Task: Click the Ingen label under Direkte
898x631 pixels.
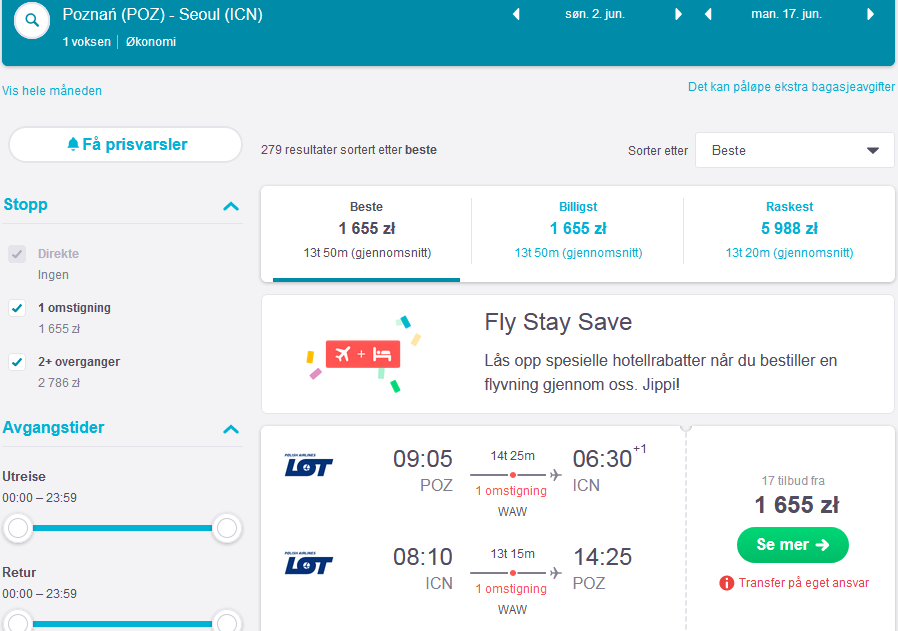Action: click(53, 275)
